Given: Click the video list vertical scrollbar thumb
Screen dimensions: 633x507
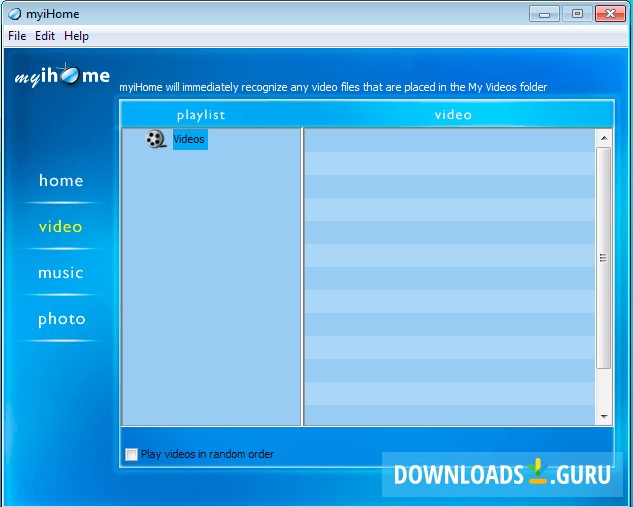Looking at the screenshot, I should click(604, 258).
